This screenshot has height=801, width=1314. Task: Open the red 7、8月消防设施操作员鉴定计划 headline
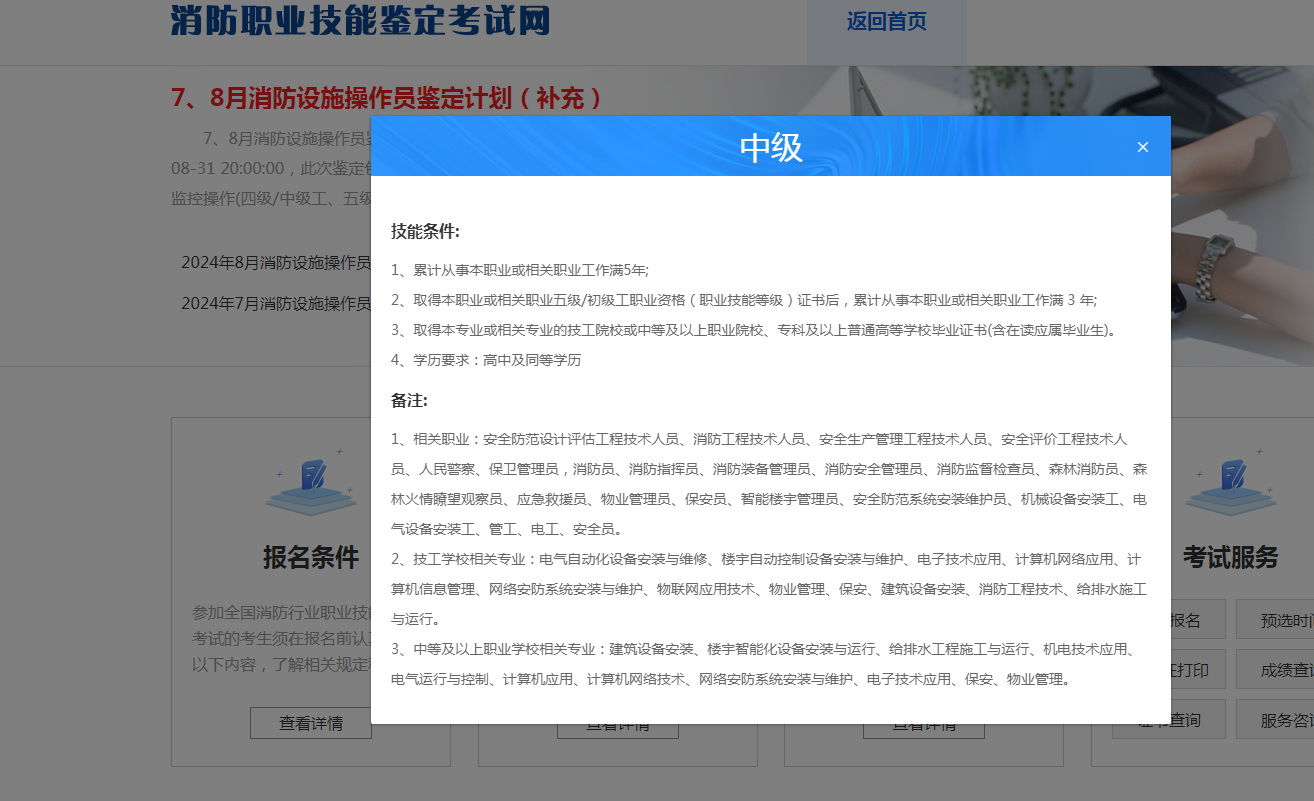[x=387, y=98]
